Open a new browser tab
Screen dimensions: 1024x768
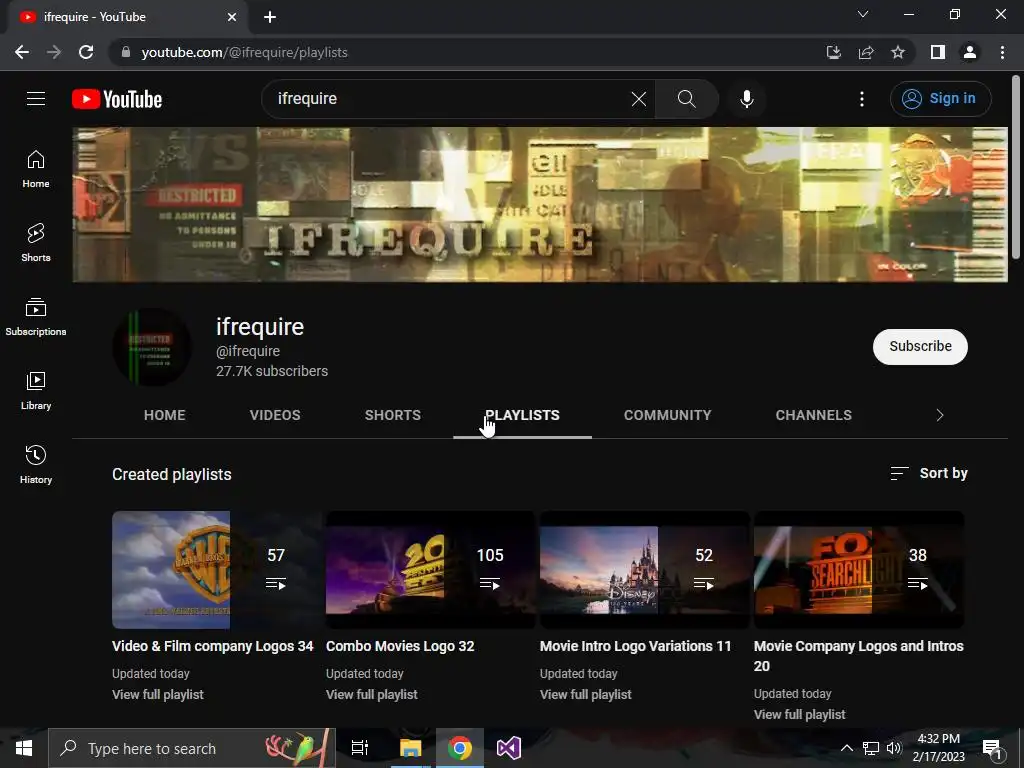tap(270, 17)
